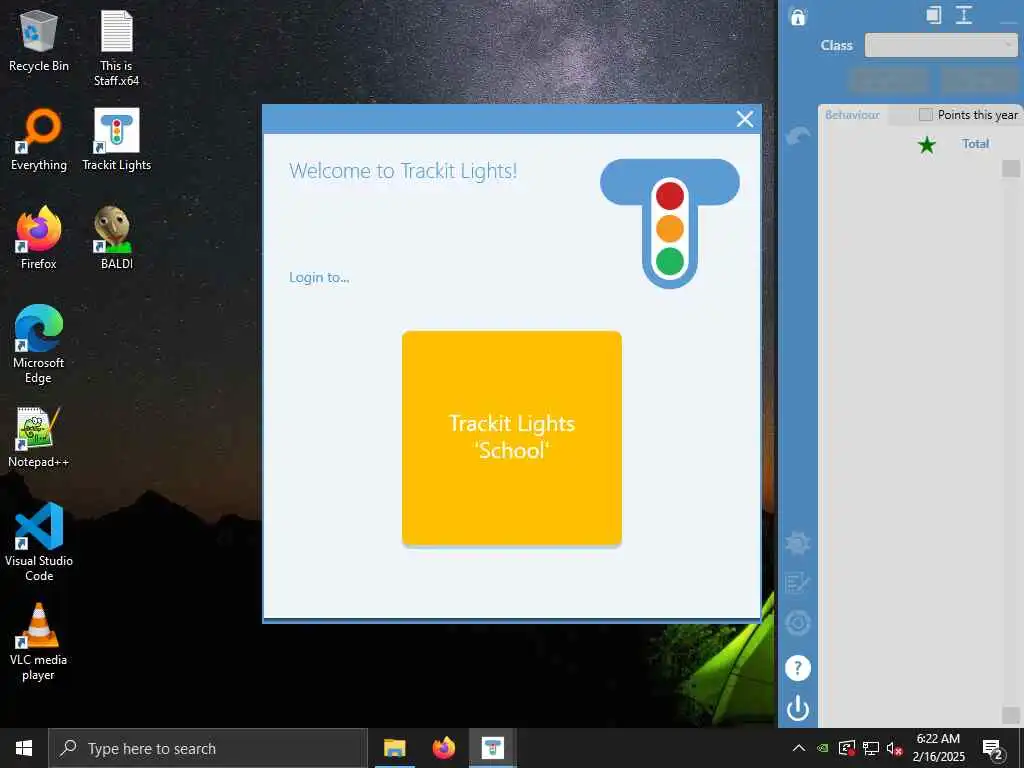This screenshot has height=768, width=1024.
Task: Open File Explorer from the taskbar
Action: [394, 748]
